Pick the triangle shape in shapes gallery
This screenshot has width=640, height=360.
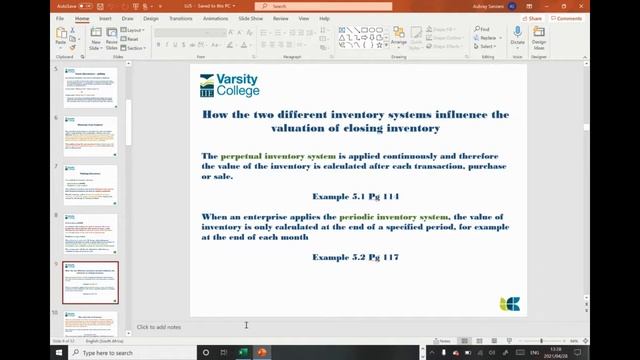(342, 38)
